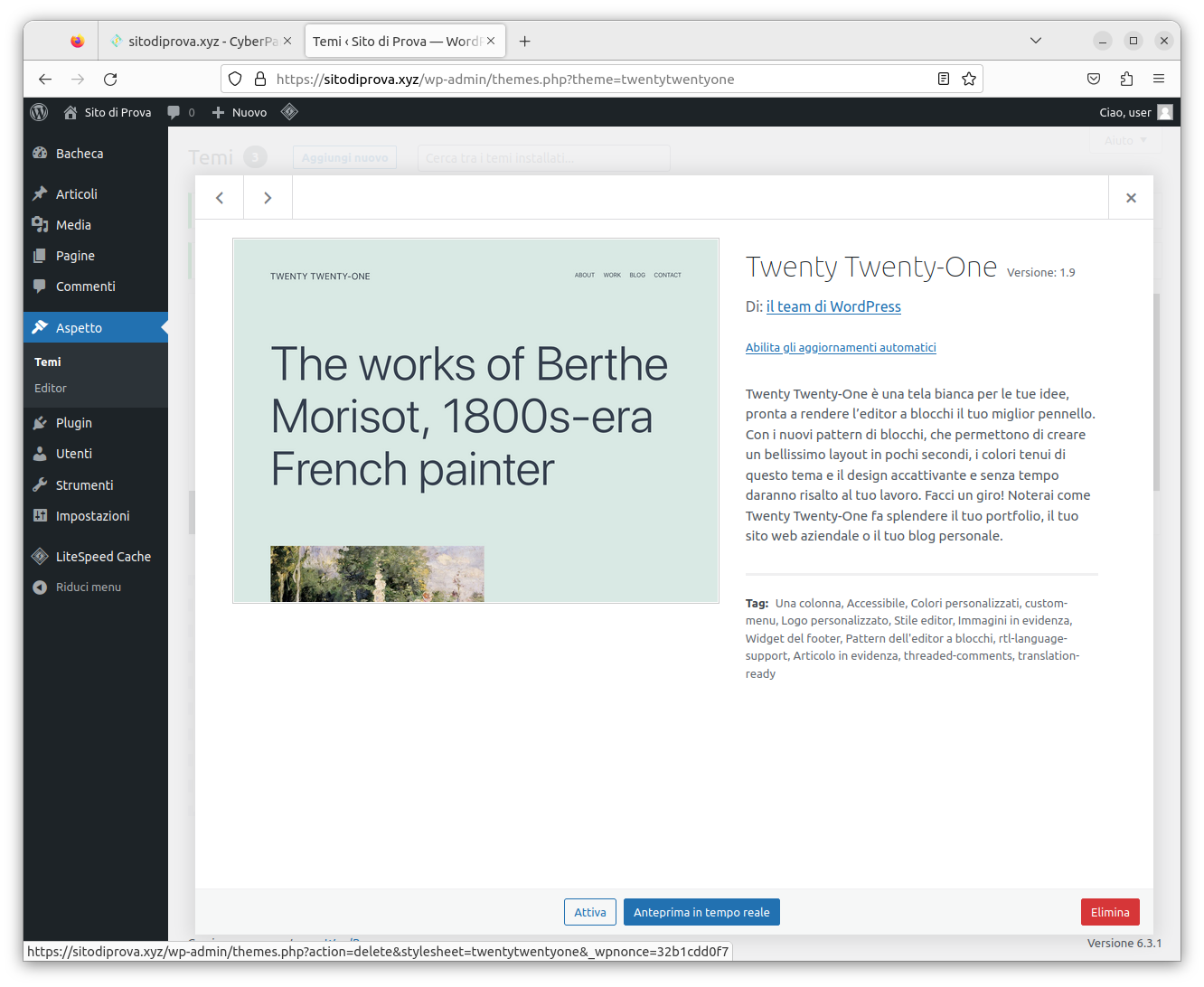Click the Versione: 1.9 text
The image size is (1204, 987).
[1041, 273]
